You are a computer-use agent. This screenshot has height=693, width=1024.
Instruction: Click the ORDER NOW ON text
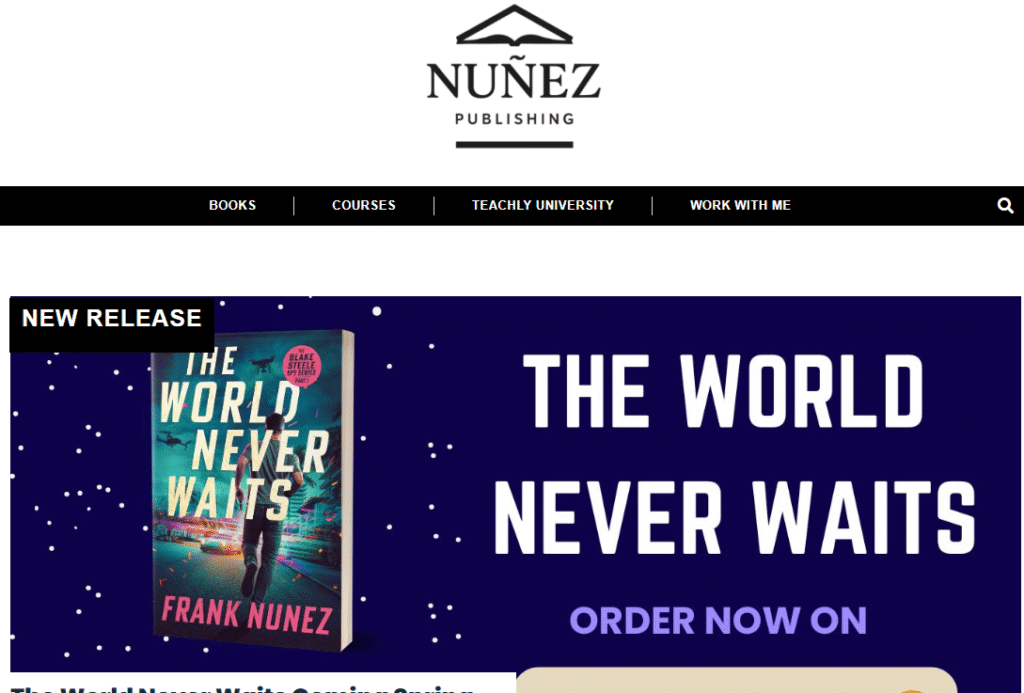718,620
